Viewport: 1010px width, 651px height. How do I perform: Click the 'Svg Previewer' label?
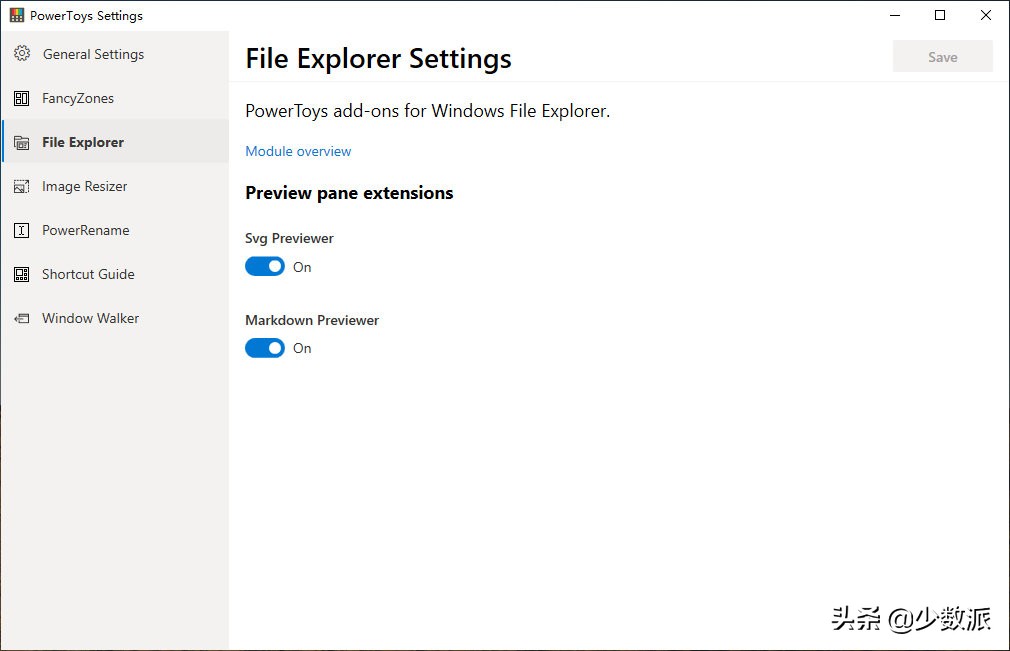pyautogui.click(x=289, y=238)
